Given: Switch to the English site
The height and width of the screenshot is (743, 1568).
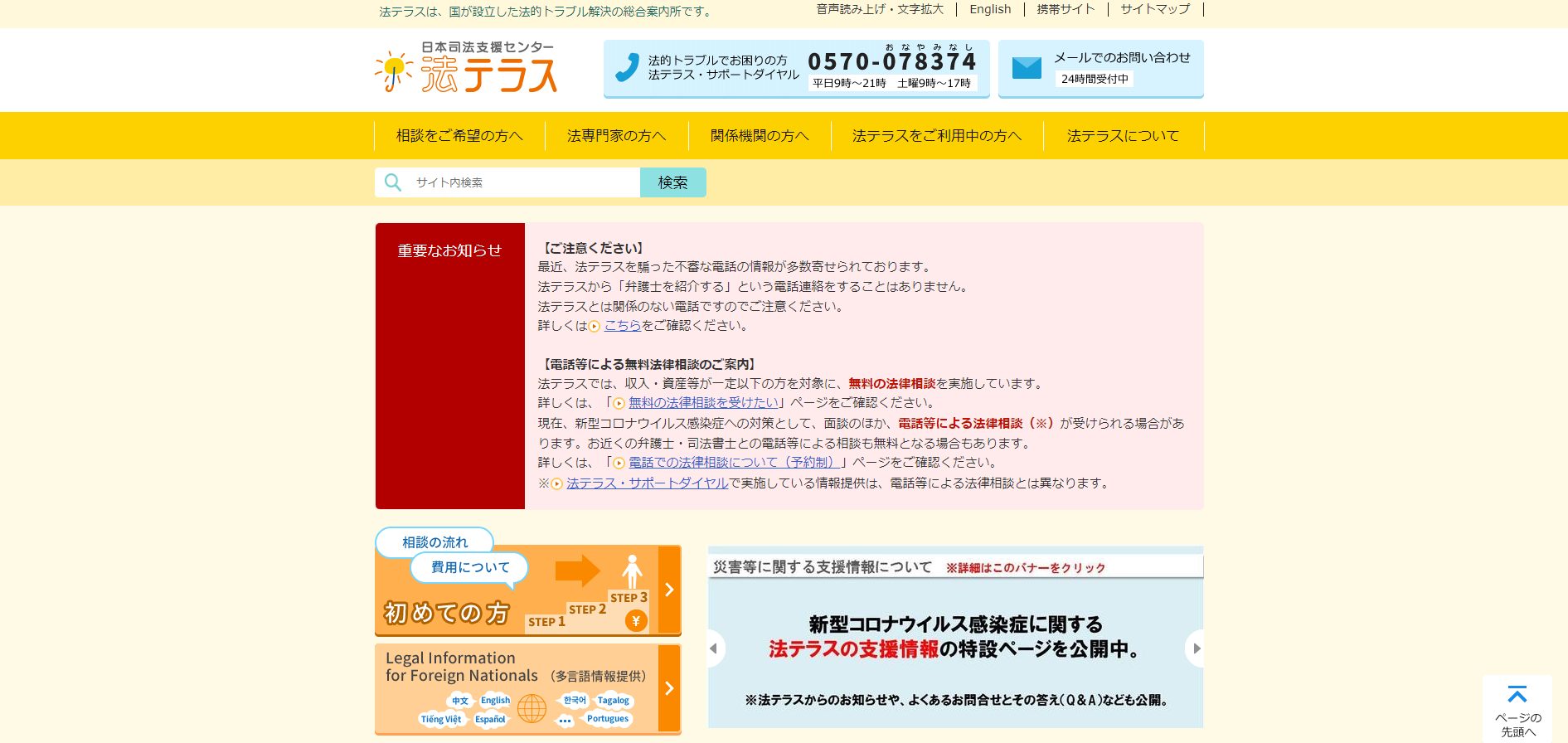Looking at the screenshot, I should point(990,9).
